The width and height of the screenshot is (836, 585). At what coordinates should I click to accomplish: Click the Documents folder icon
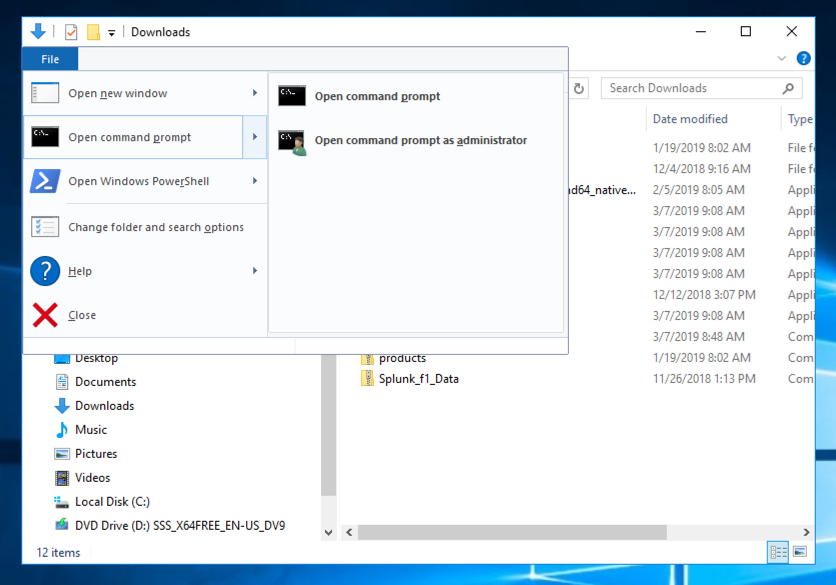pyautogui.click(x=62, y=382)
